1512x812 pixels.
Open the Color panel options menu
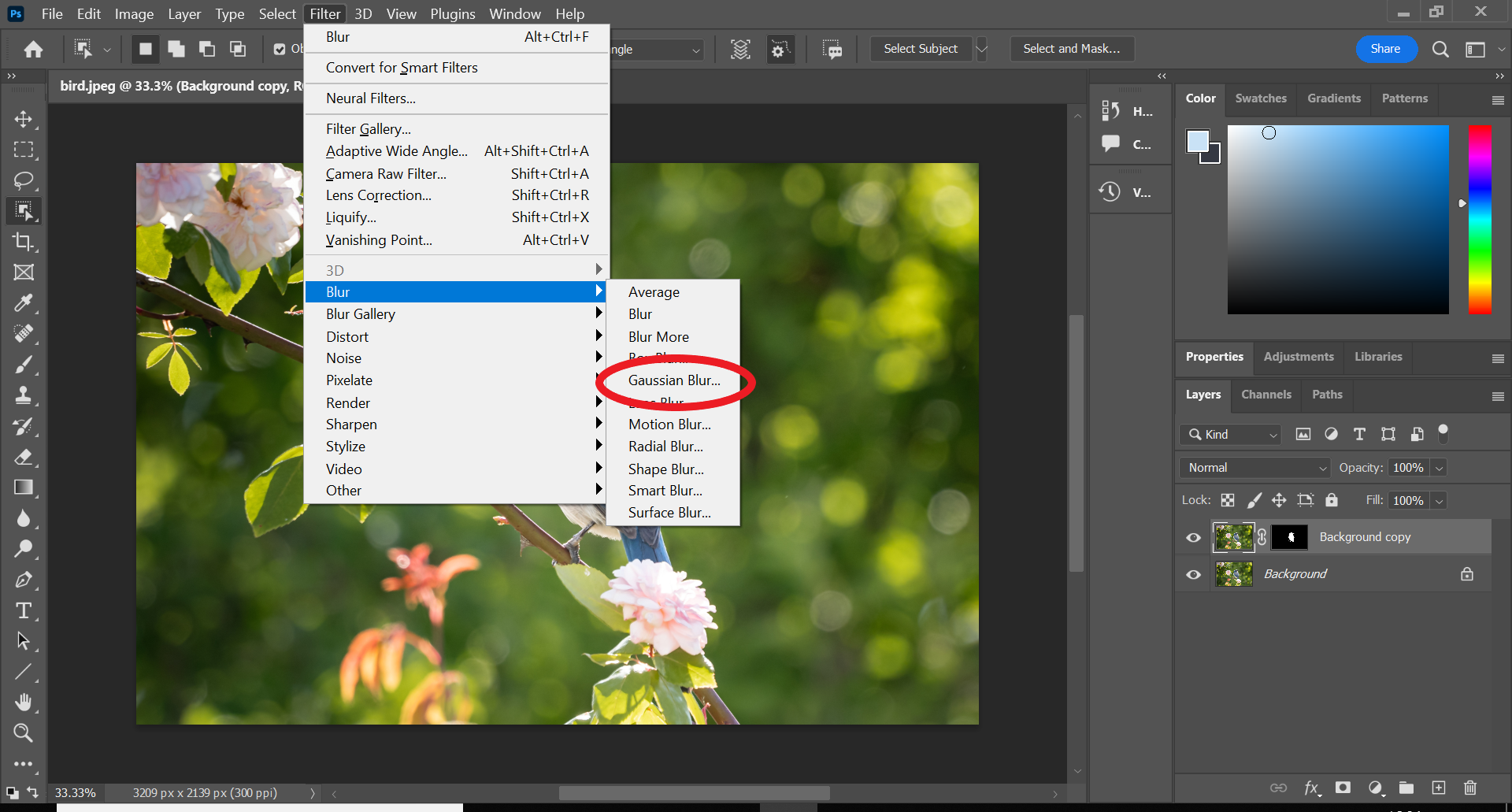click(1498, 100)
